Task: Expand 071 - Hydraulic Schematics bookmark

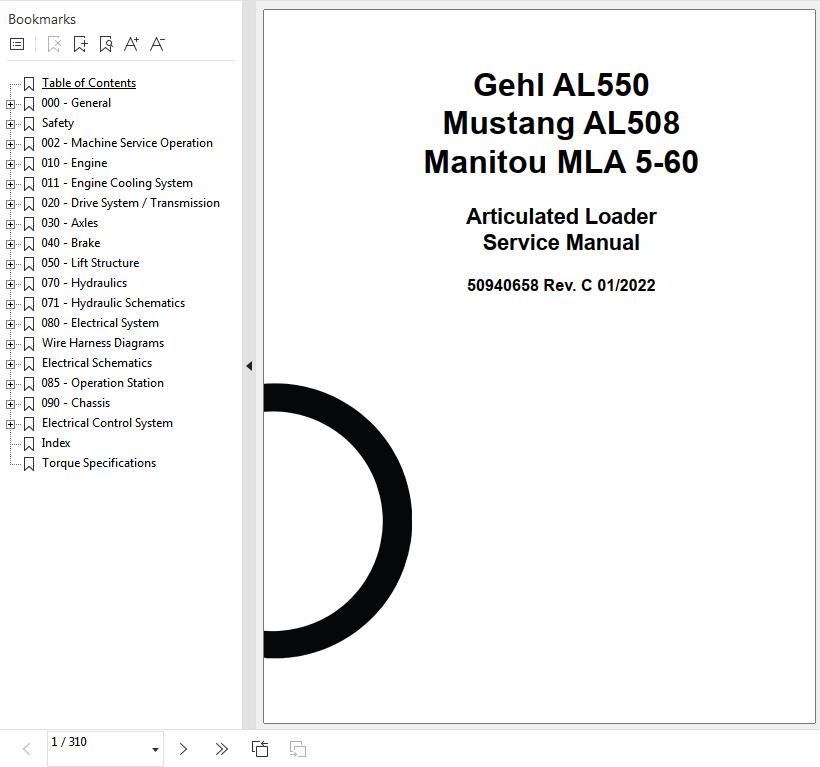Action: (x=10, y=304)
